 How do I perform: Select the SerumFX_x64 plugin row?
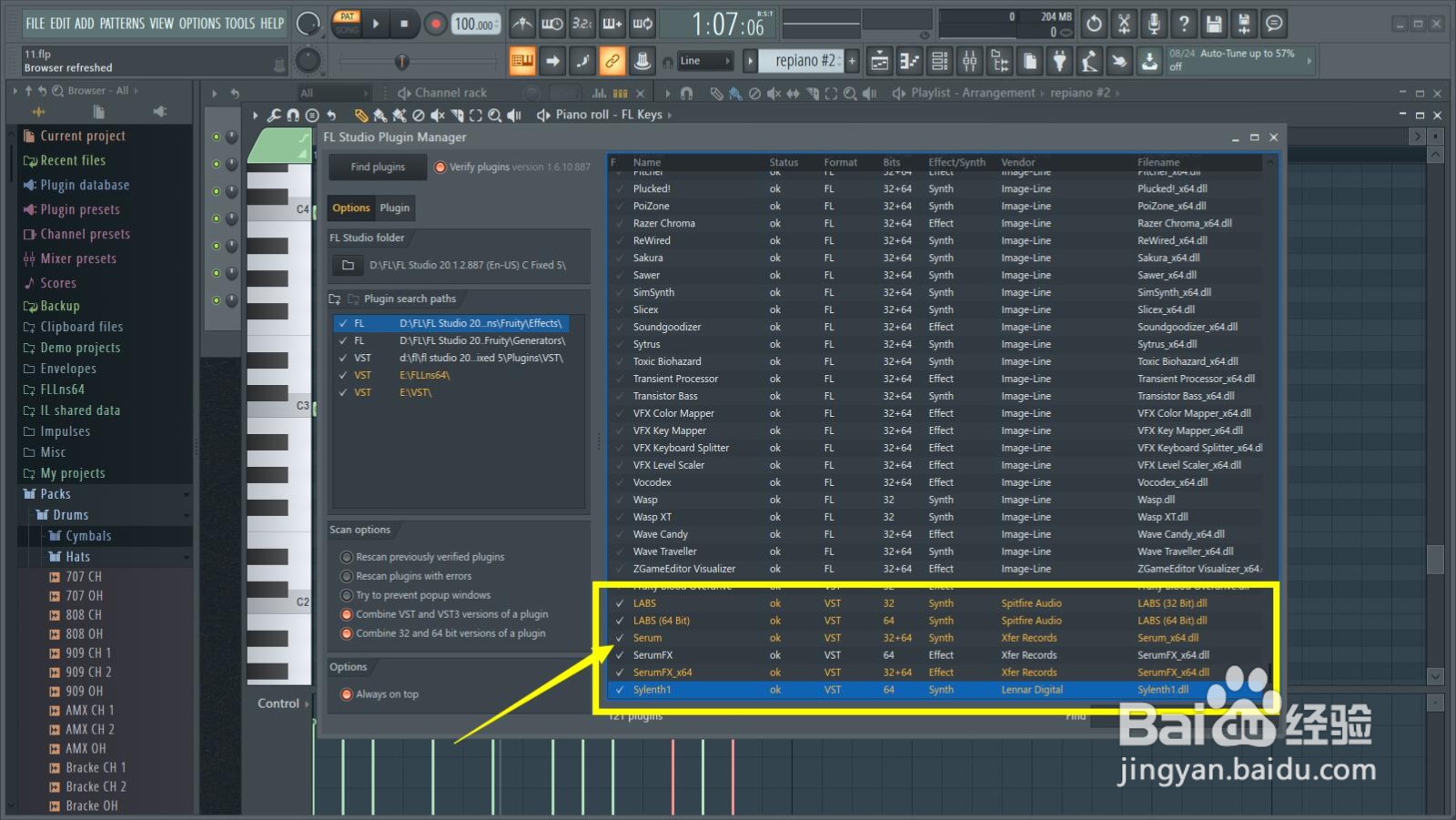[x=937, y=673]
